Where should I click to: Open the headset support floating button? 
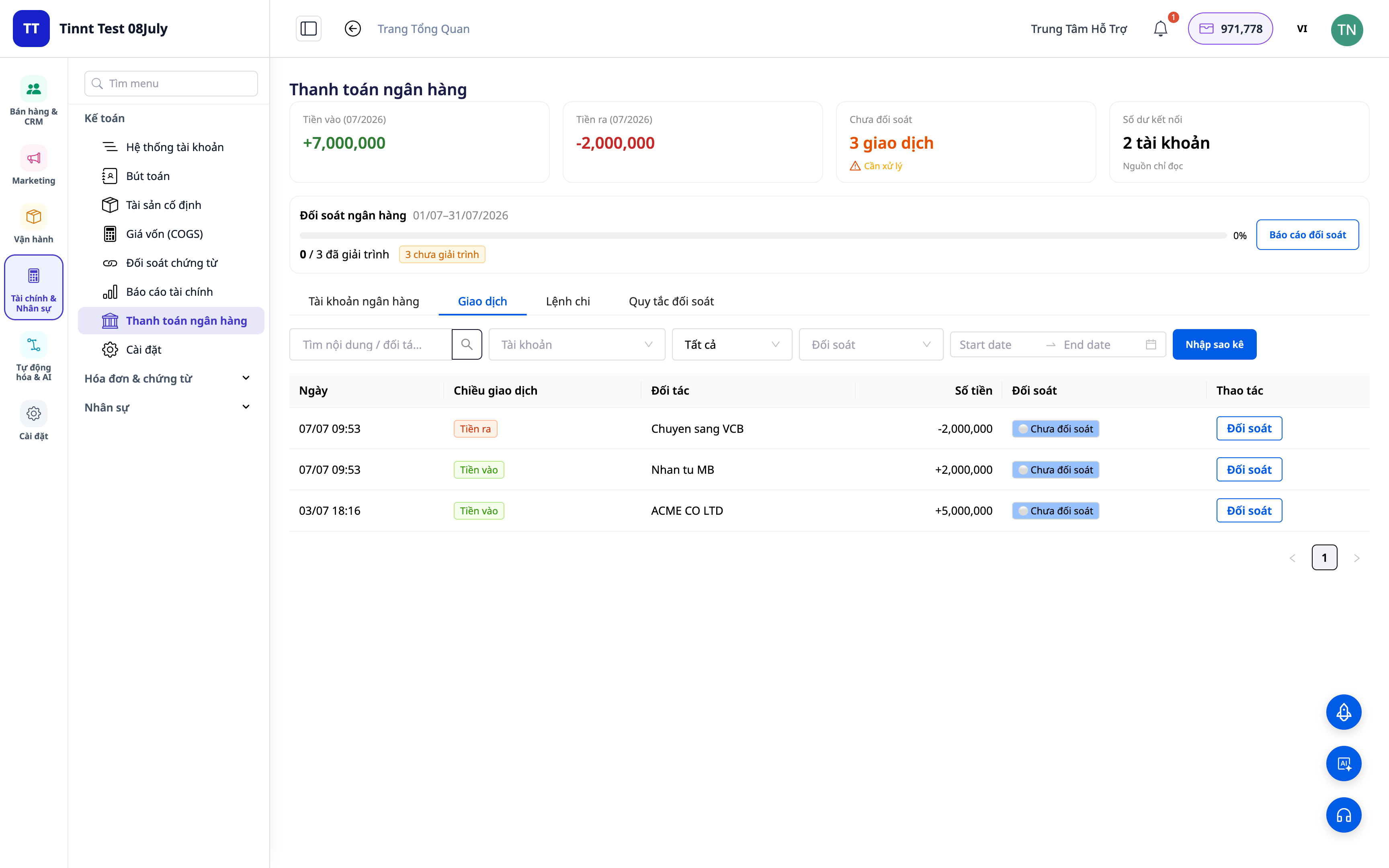click(1344, 815)
